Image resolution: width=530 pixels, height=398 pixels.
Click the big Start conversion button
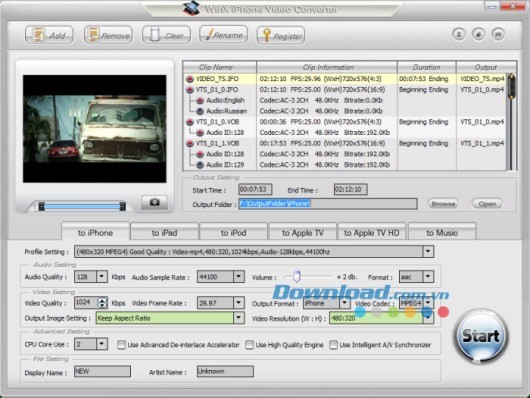click(480, 336)
